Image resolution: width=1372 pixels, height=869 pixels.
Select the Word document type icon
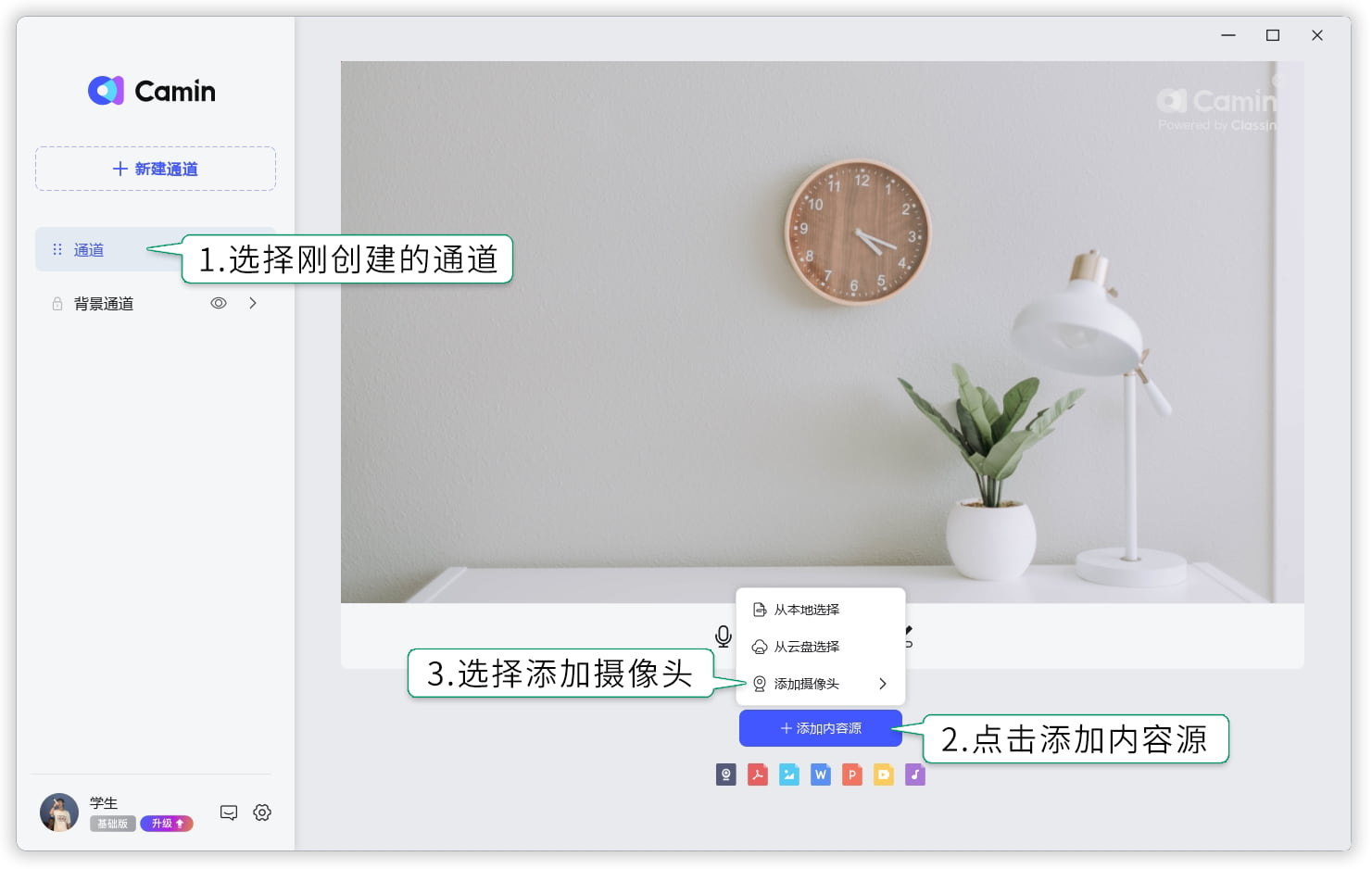click(821, 775)
